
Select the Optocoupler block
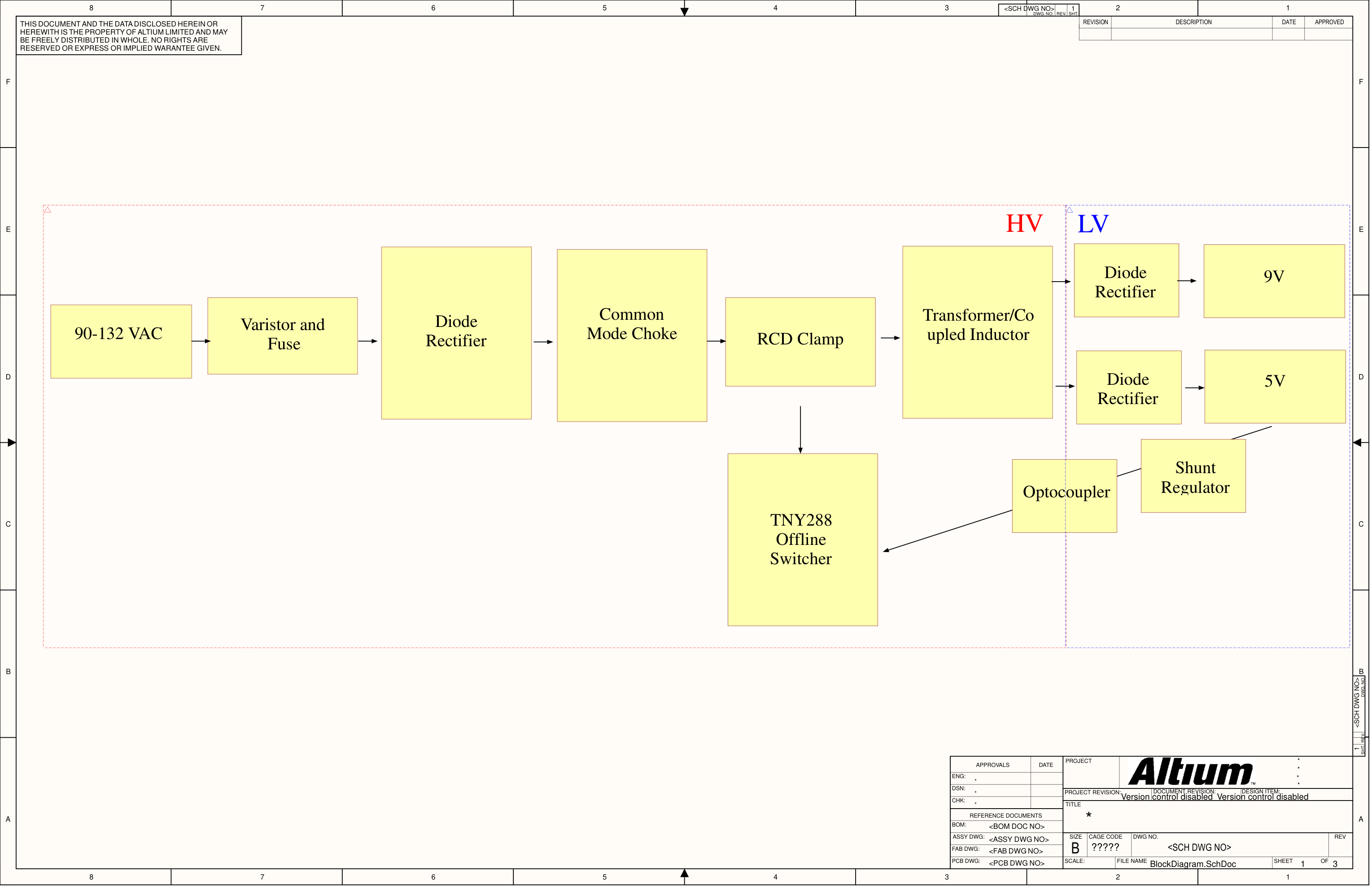point(1064,496)
